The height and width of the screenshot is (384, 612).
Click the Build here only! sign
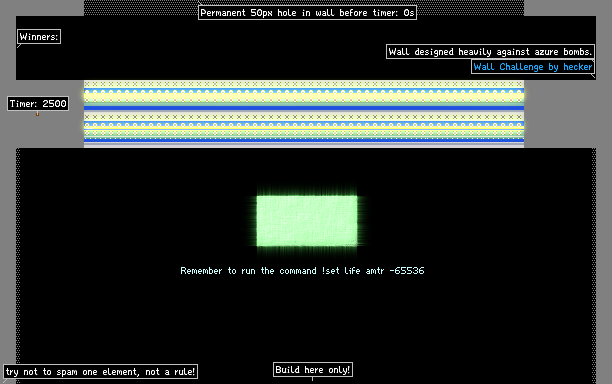click(313, 370)
